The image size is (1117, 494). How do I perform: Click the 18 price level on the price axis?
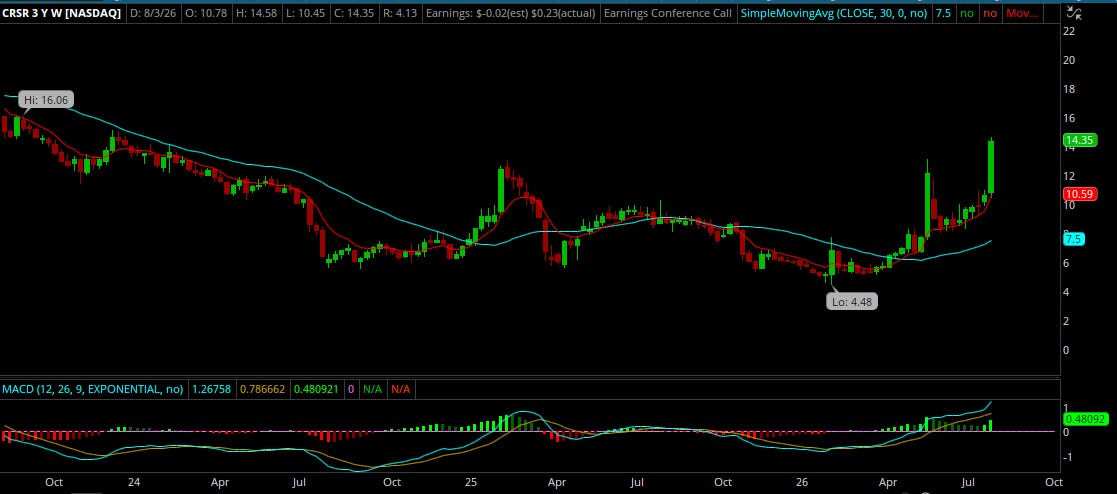[1069, 89]
